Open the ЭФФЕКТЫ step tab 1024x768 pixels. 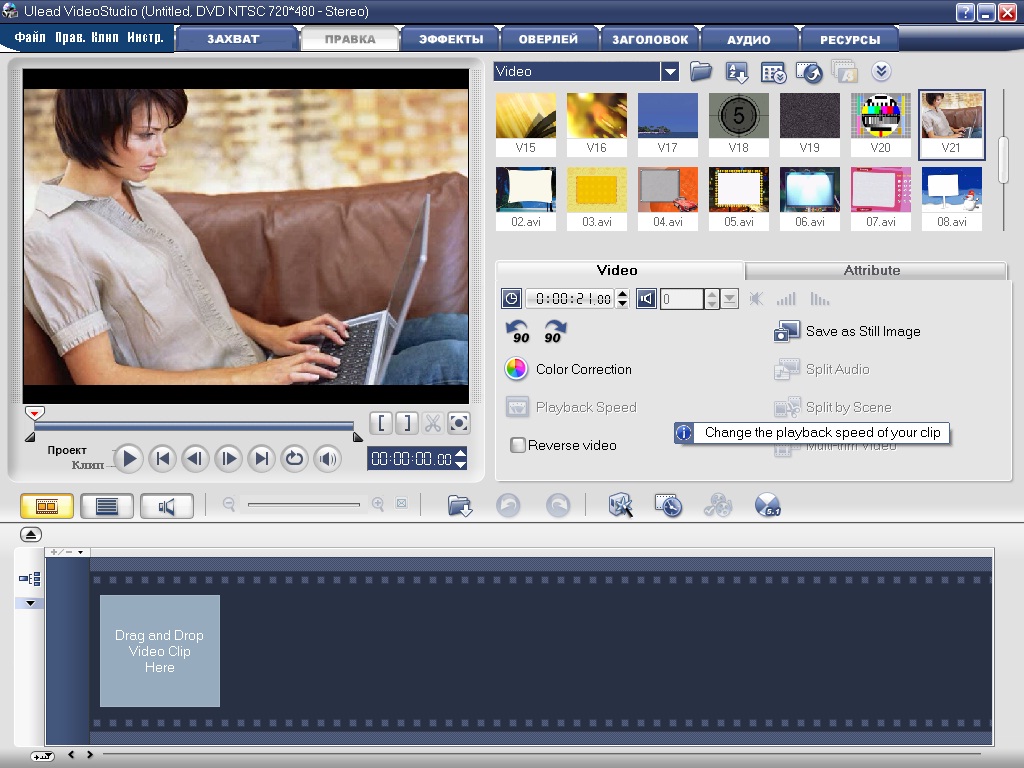[450, 40]
